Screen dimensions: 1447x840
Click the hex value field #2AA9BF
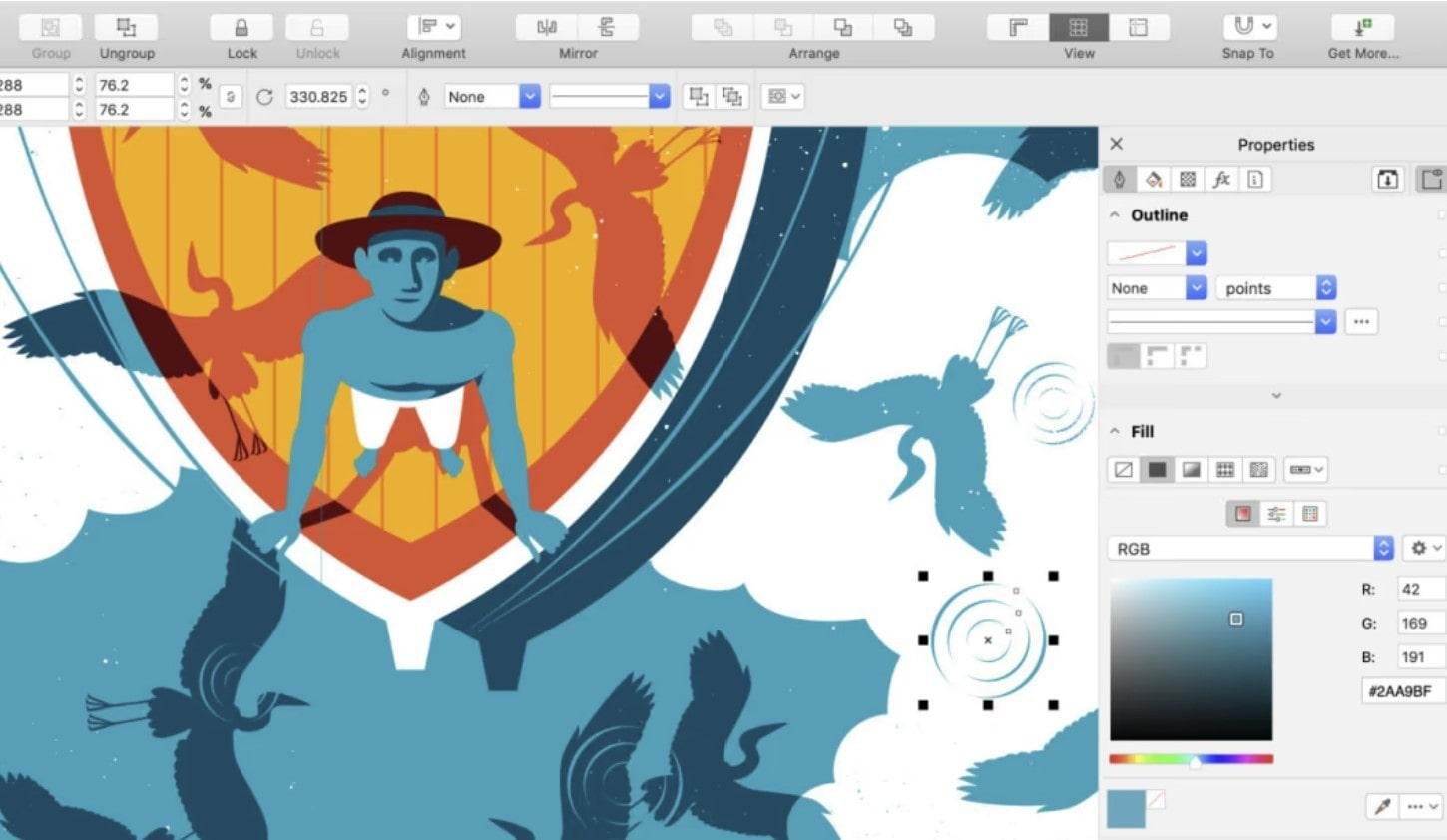point(1404,691)
